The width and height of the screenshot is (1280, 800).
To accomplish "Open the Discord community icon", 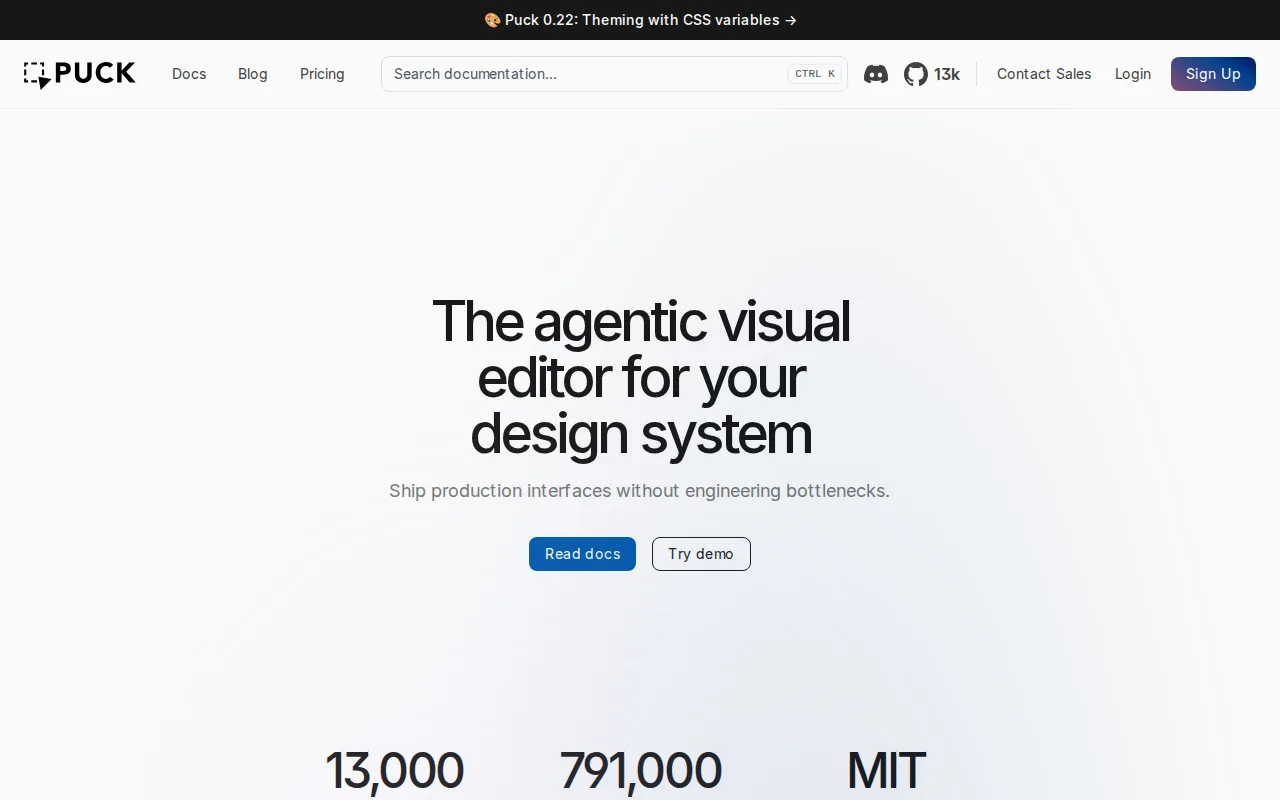I will pos(876,74).
